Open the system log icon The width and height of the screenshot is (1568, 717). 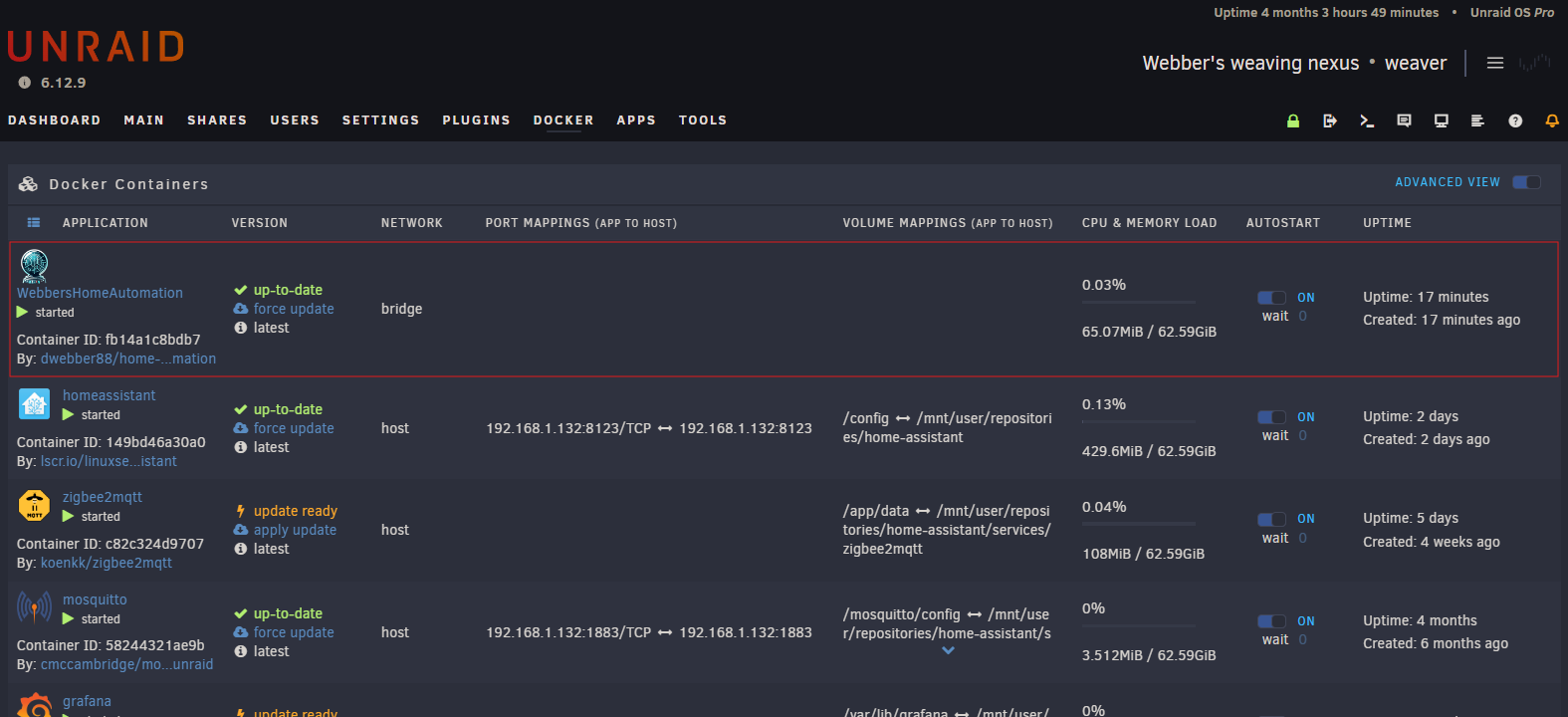[1477, 120]
